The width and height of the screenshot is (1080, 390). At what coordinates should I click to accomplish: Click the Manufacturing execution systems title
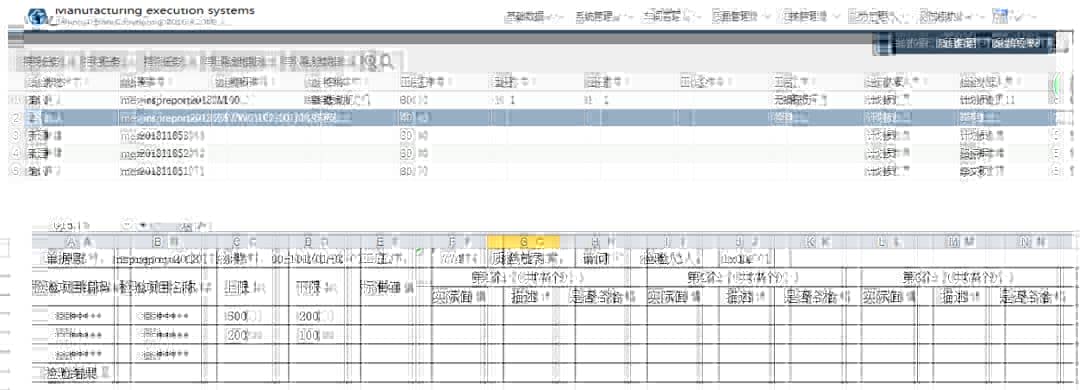click(154, 10)
